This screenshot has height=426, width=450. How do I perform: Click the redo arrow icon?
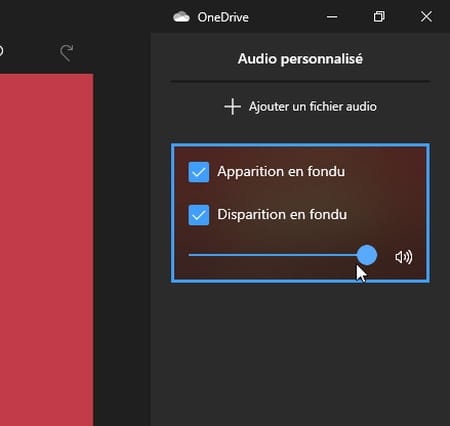(67, 53)
